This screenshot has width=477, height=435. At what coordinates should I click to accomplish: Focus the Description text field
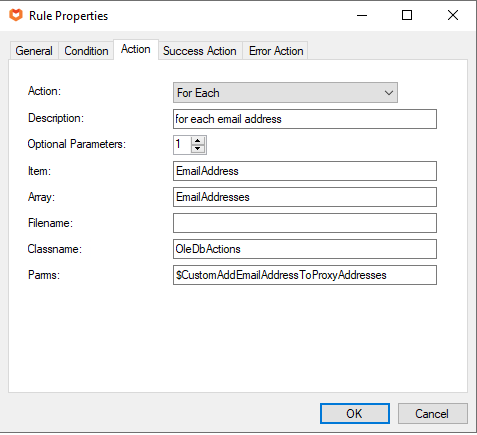(x=305, y=119)
